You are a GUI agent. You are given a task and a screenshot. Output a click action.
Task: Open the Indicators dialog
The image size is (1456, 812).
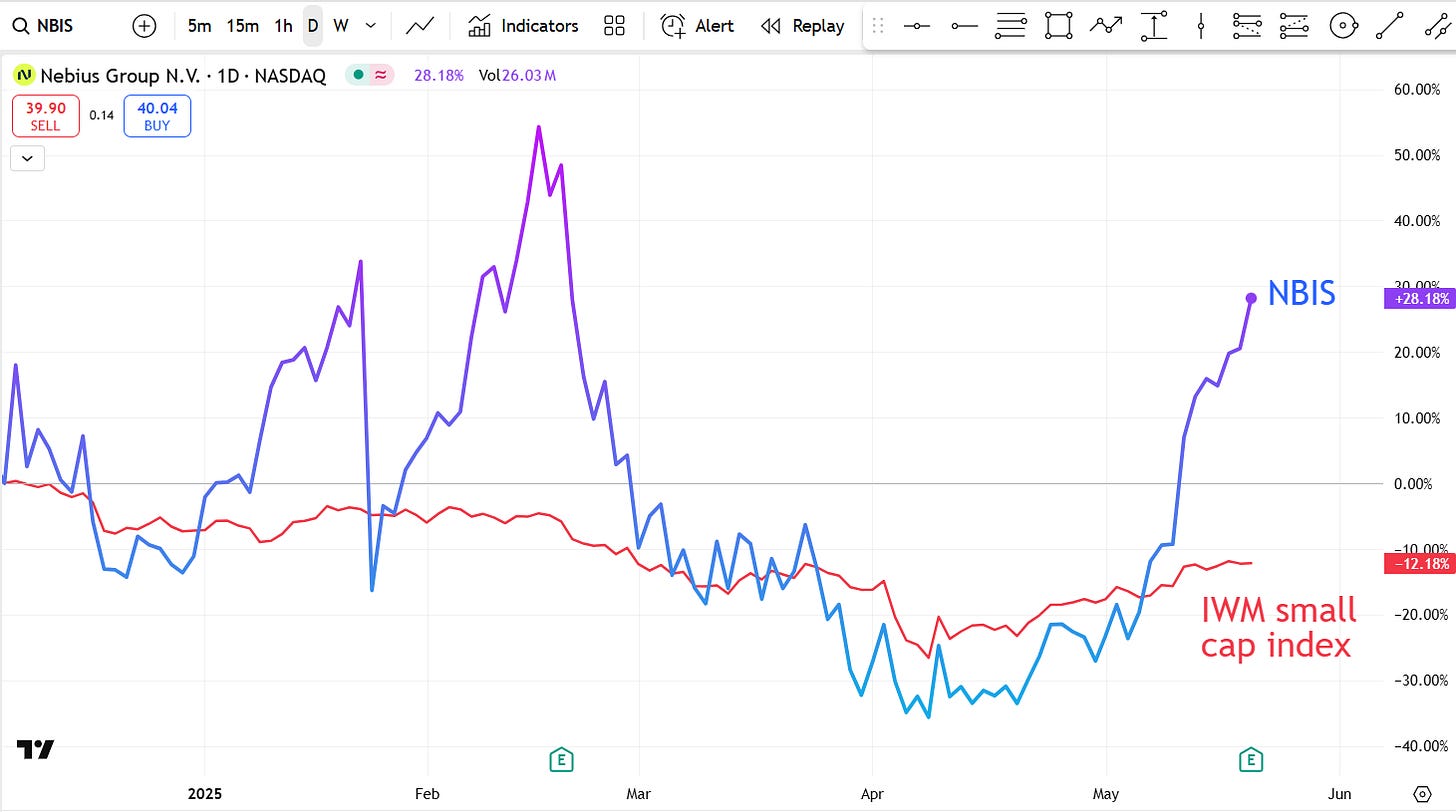pyautogui.click(x=523, y=26)
